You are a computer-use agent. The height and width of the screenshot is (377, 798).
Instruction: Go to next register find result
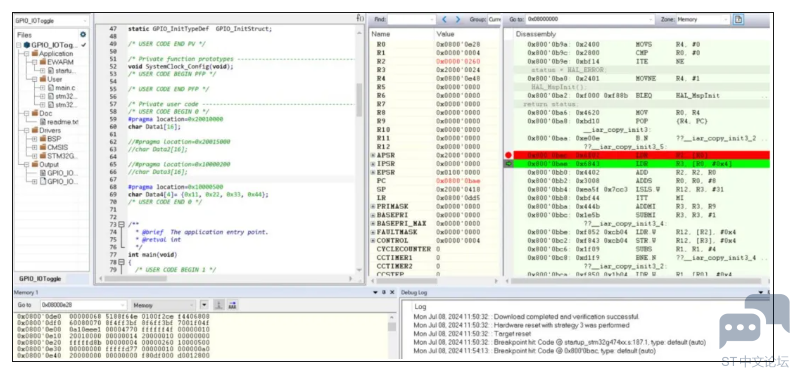coord(458,19)
